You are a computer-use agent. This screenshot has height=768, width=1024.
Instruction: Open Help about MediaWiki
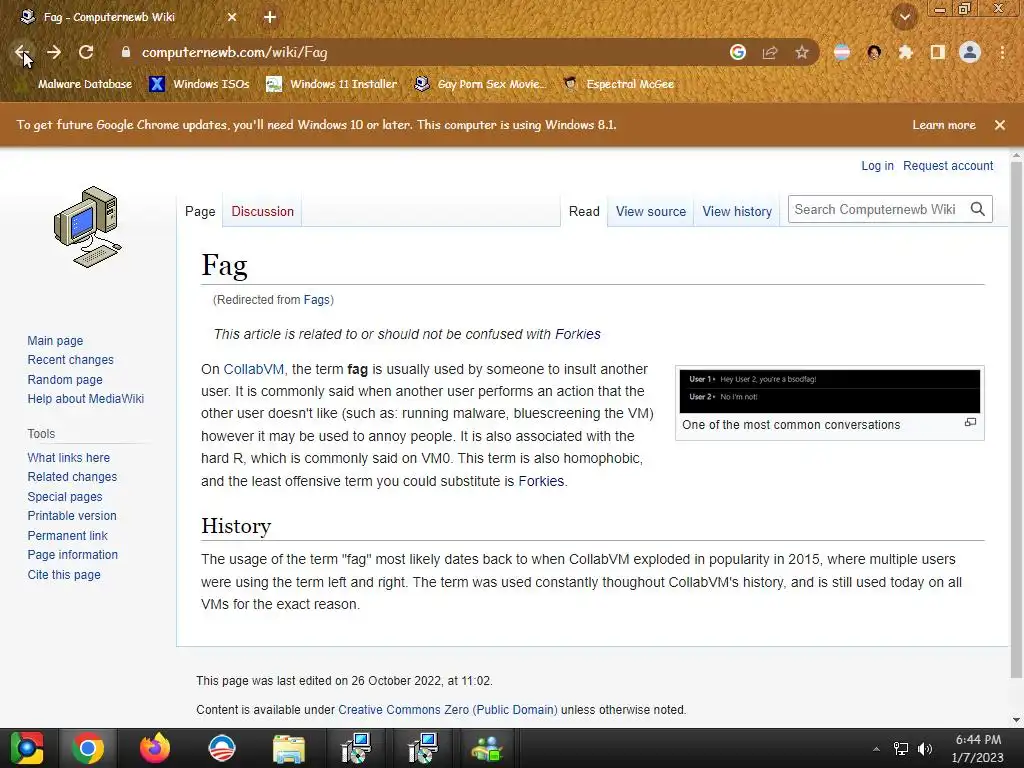[86, 399]
